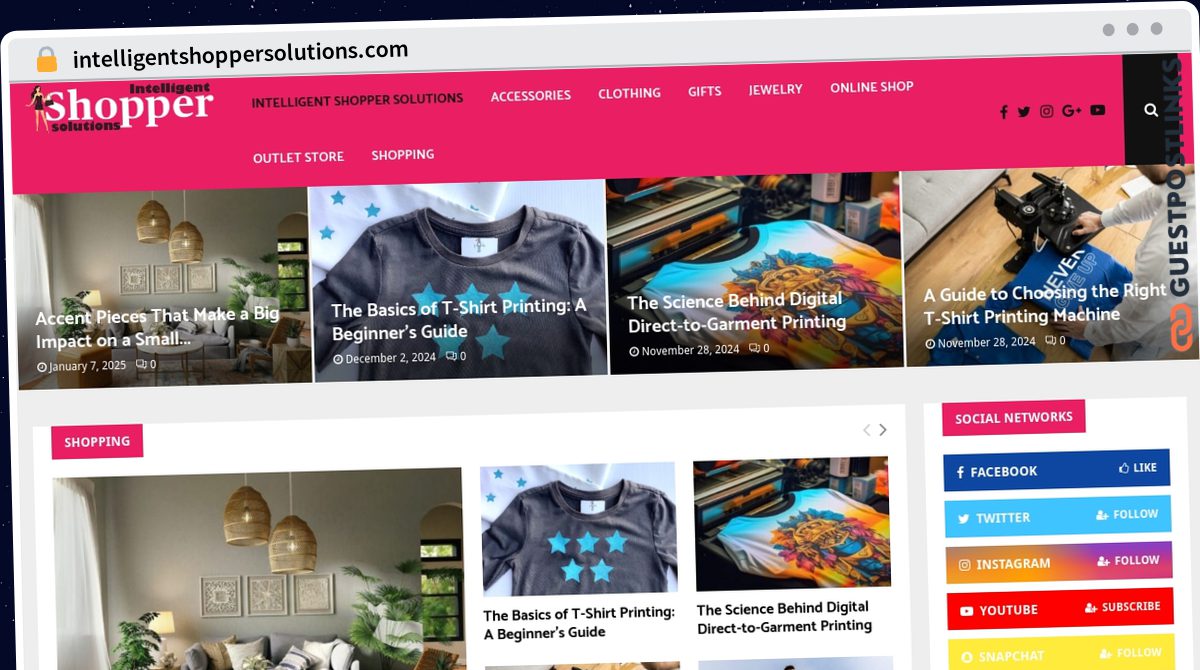
Task: Select the Outlet Store menu item
Action: click(x=298, y=157)
